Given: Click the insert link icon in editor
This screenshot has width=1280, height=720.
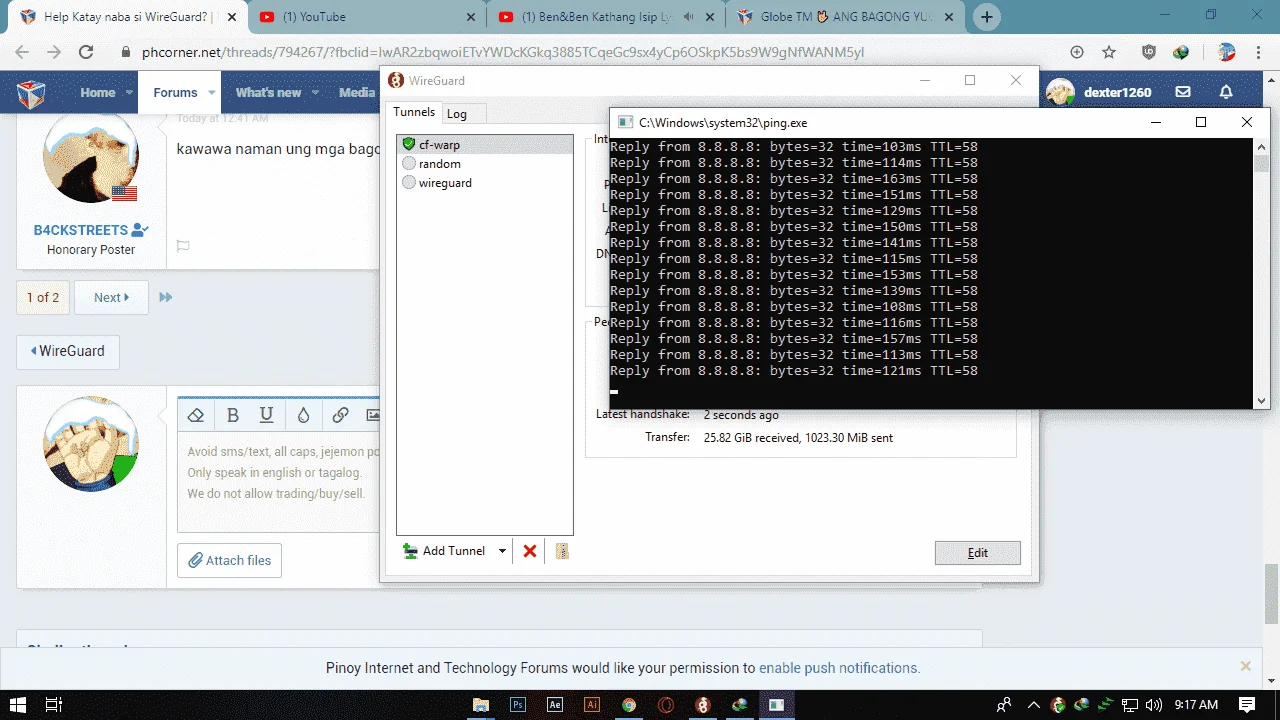Looking at the screenshot, I should [340, 415].
